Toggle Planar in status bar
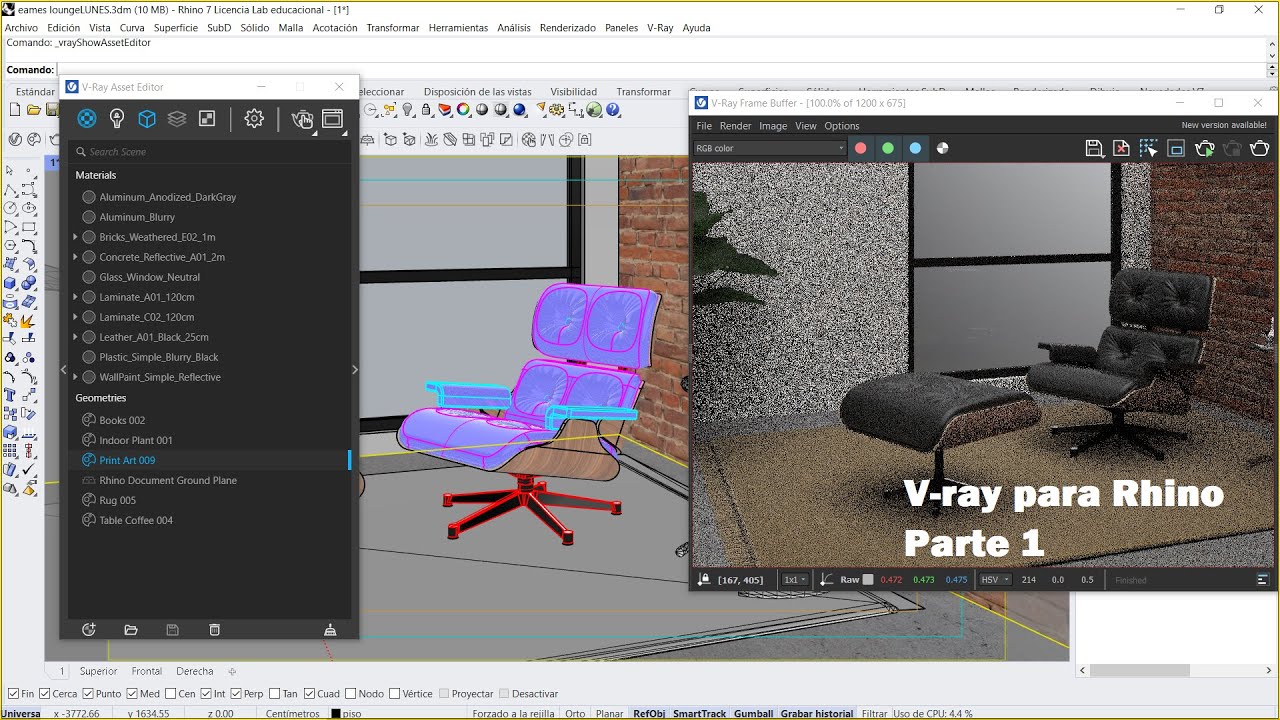The image size is (1280, 720). (x=610, y=714)
